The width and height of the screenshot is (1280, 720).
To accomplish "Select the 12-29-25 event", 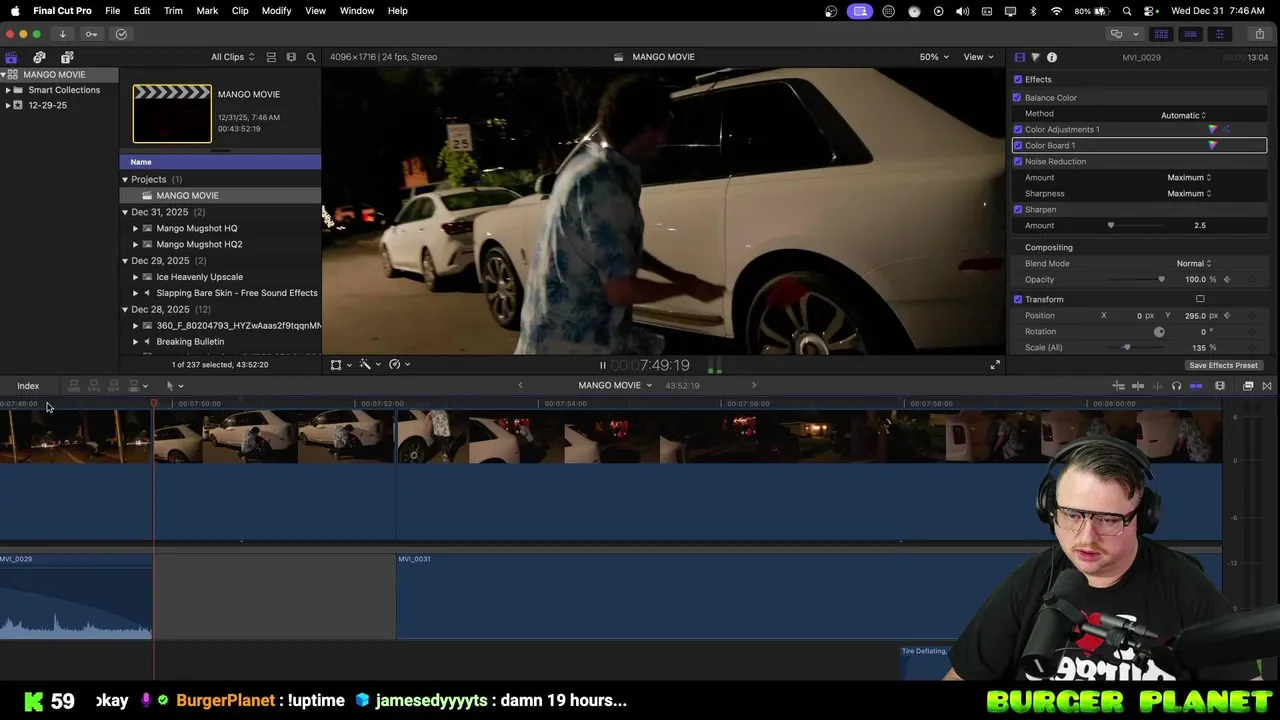I will click(x=47, y=105).
